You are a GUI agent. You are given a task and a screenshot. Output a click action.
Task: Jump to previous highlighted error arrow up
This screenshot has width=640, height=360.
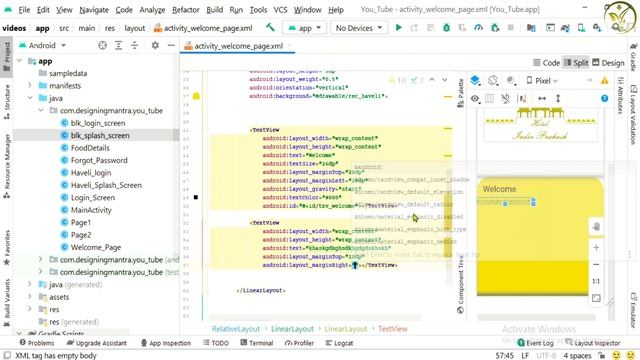(432, 80)
